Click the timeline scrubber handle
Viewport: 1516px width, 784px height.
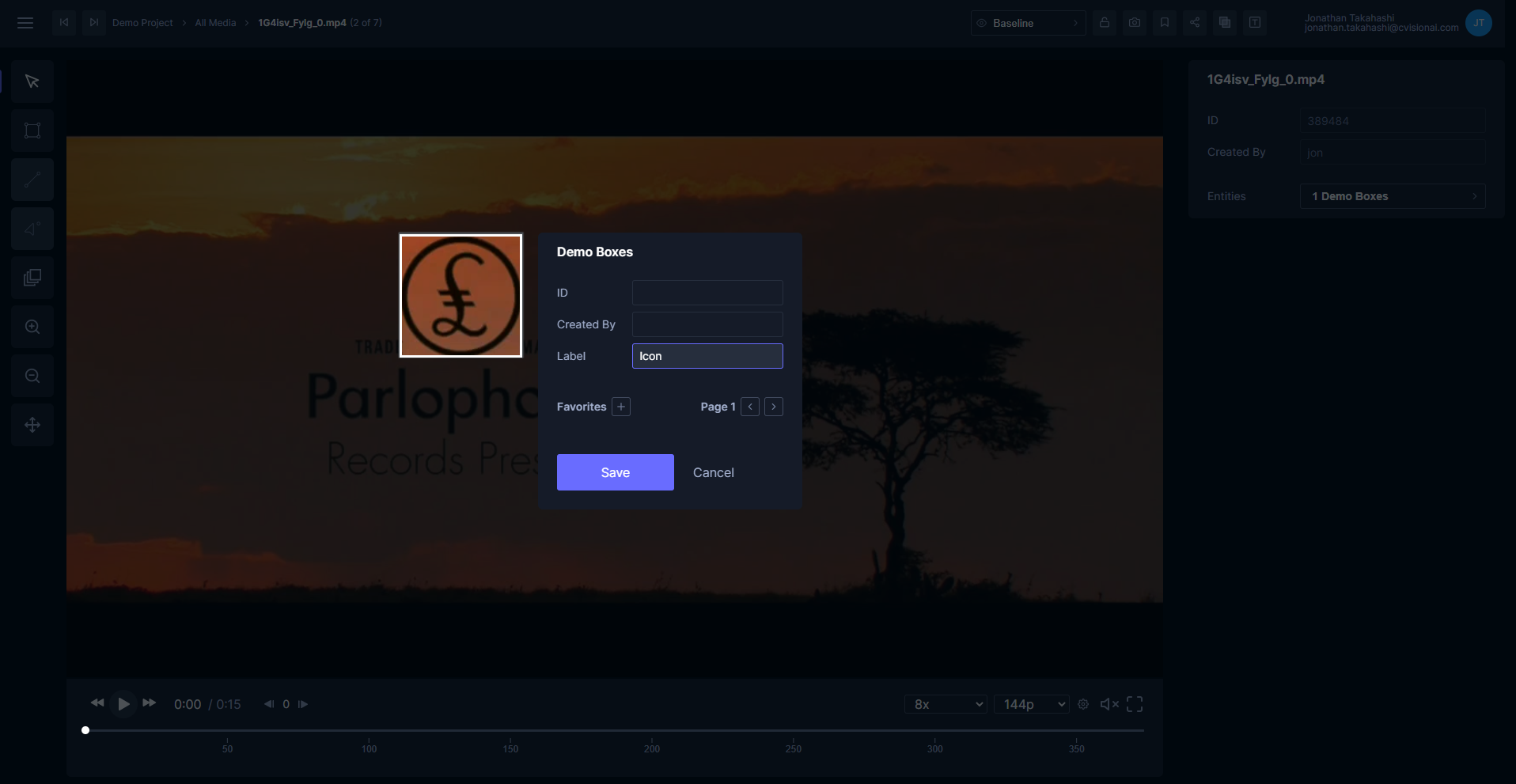pyautogui.click(x=85, y=730)
